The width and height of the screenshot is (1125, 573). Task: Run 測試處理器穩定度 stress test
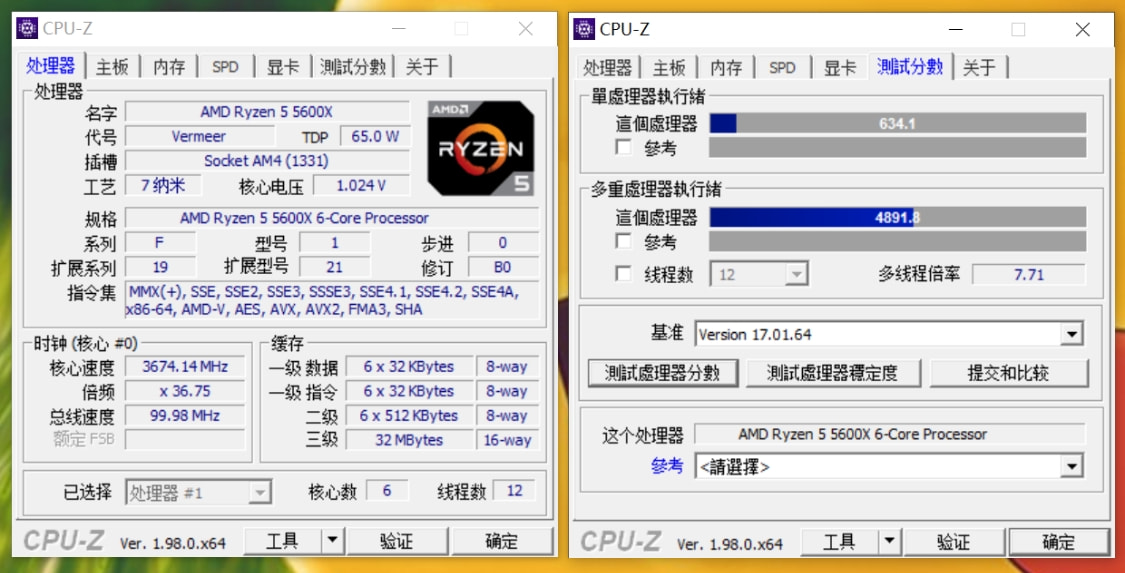tap(833, 373)
